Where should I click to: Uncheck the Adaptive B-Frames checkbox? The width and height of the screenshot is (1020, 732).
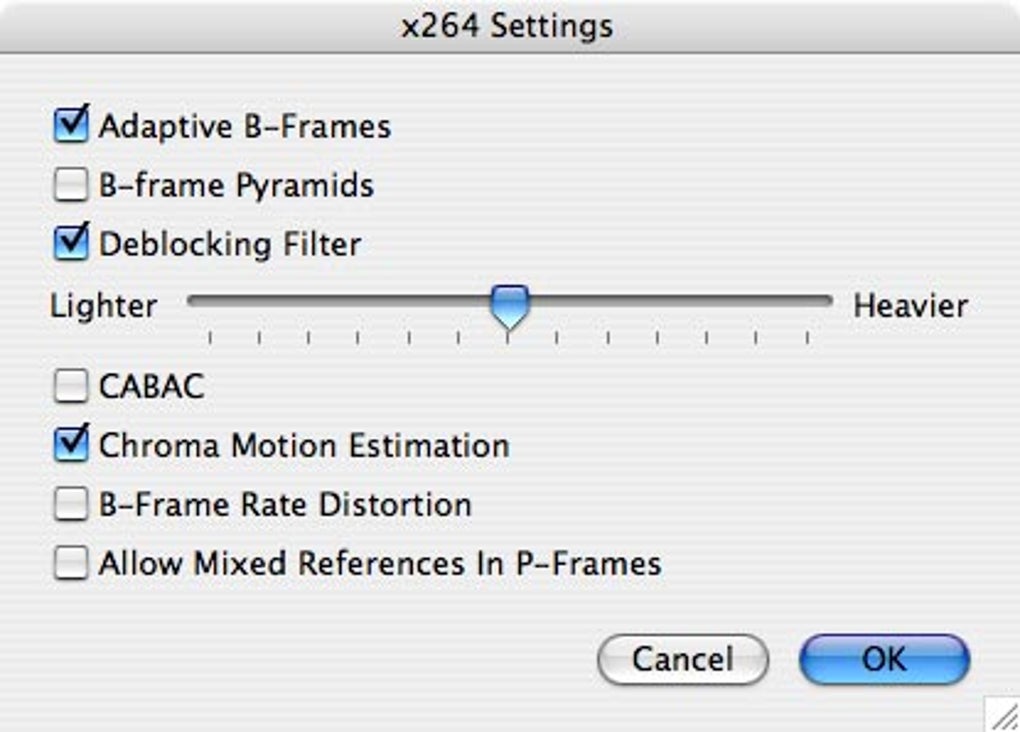pos(71,127)
